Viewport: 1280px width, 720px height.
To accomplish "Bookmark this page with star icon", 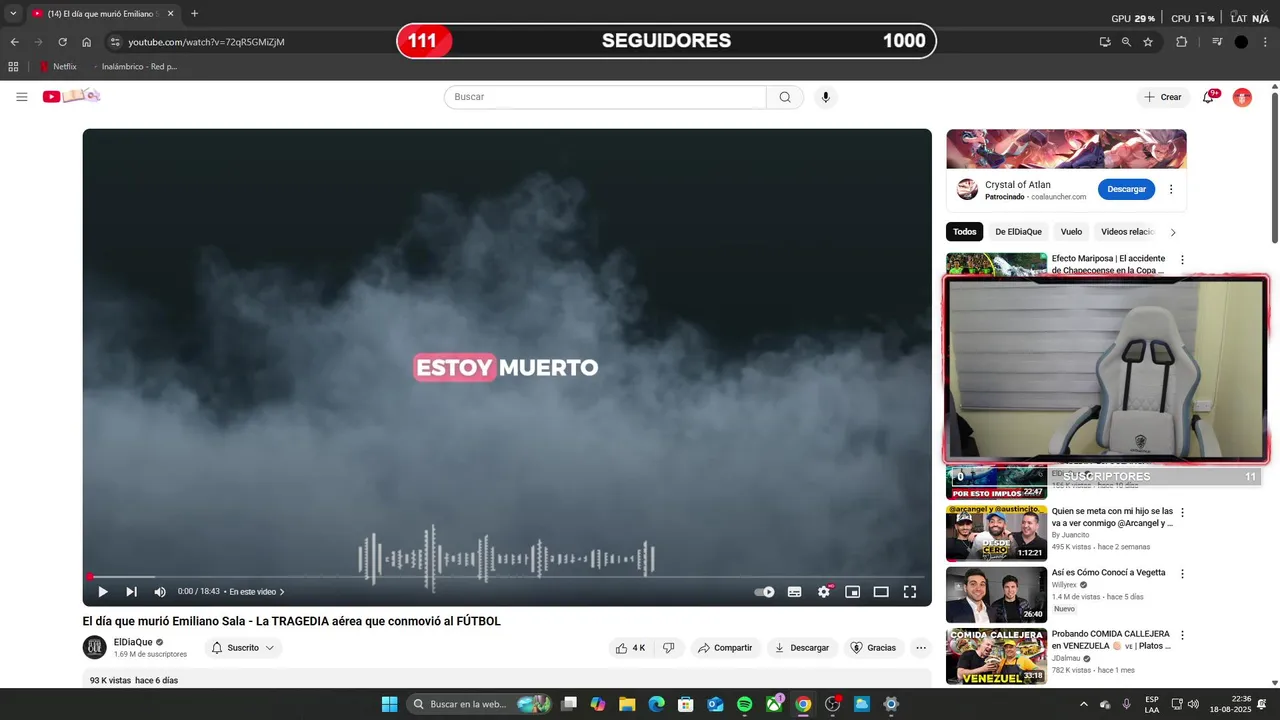I will [1148, 42].
